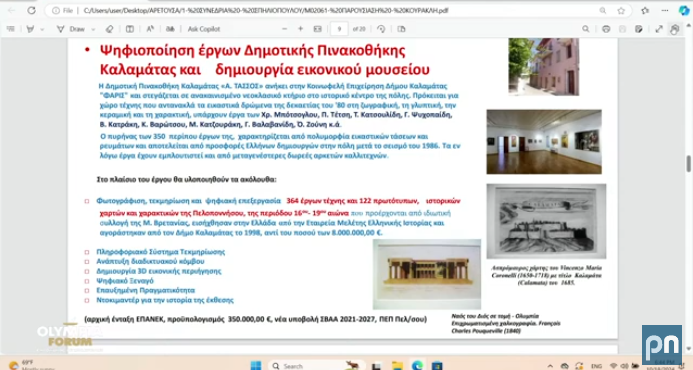Select the Highlight tool
The height and width of the screenshot is (370, 693).
click(30, 29)
